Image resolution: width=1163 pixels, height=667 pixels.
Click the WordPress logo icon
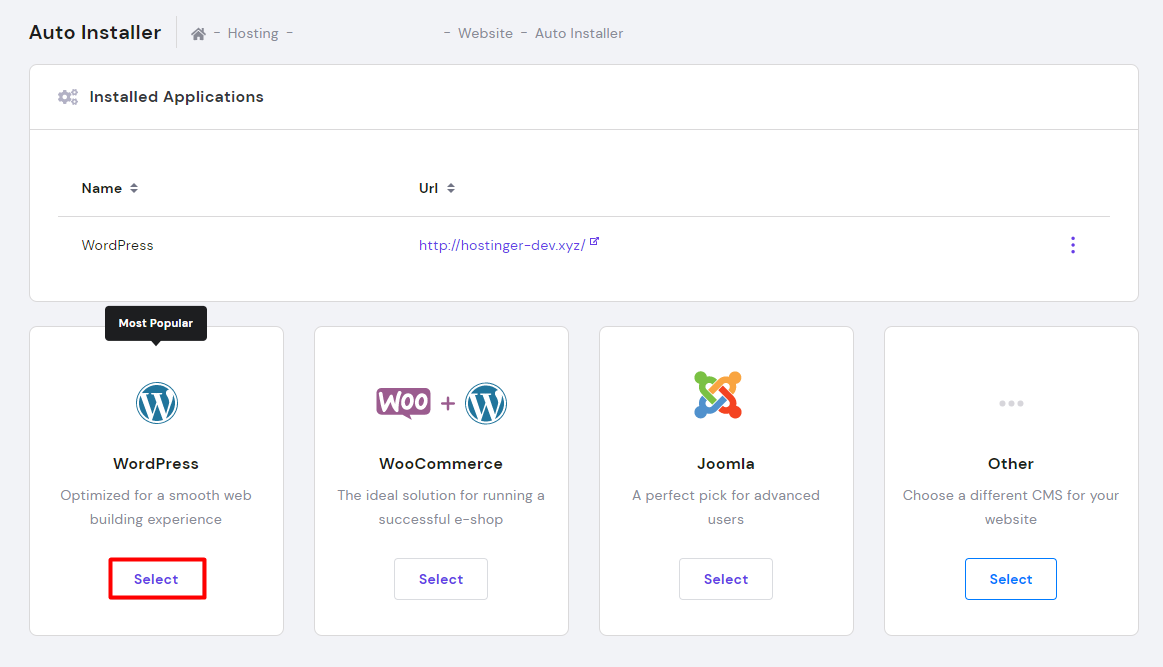156,403
